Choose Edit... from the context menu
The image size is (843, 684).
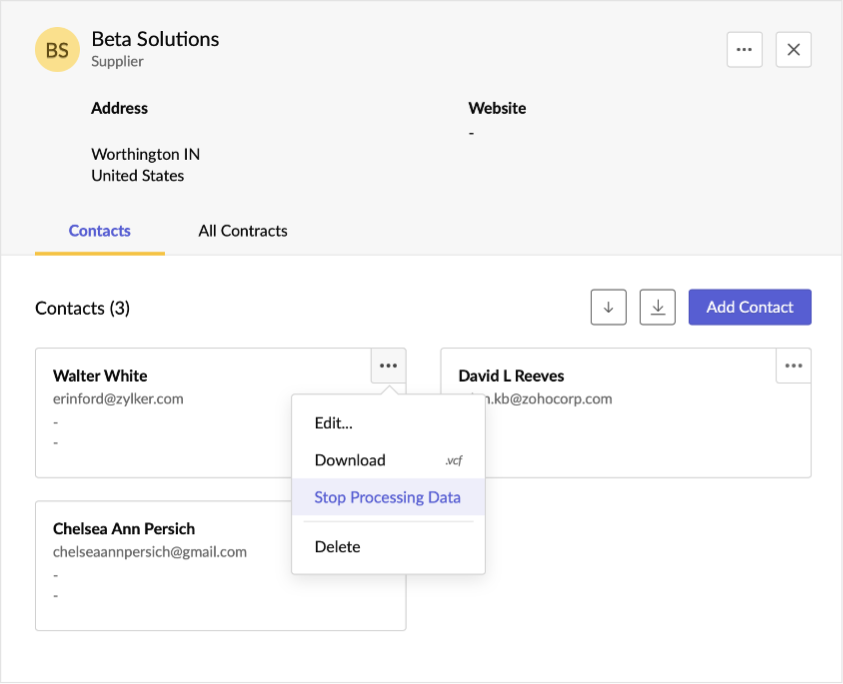[334, 423]
